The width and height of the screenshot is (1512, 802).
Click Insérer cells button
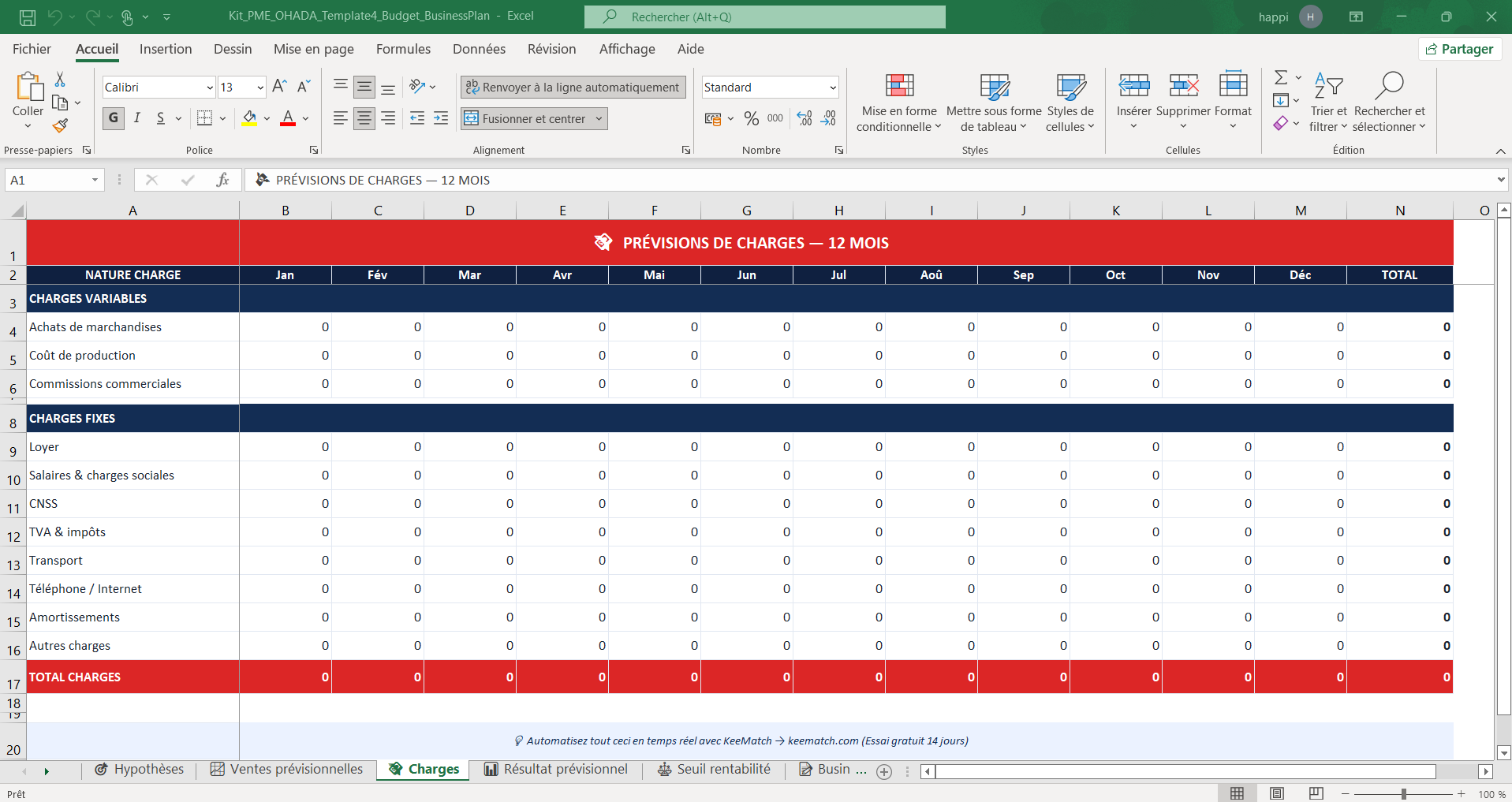click(1133, 101)
